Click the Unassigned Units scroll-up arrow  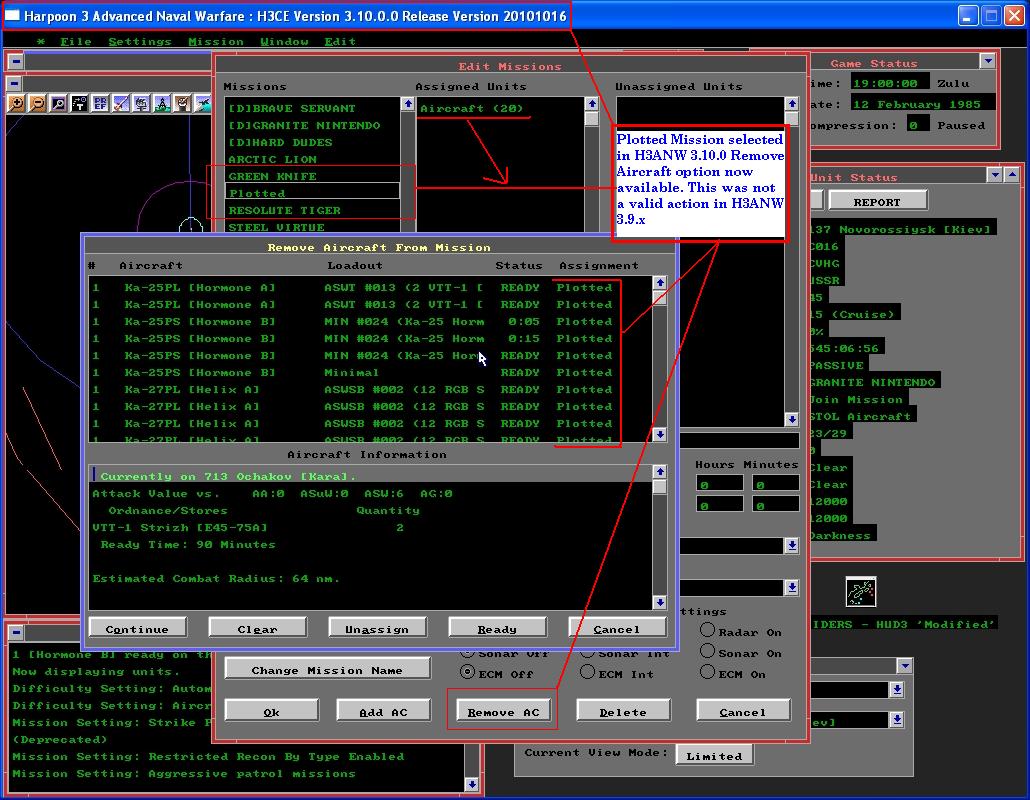coord(792,104)
